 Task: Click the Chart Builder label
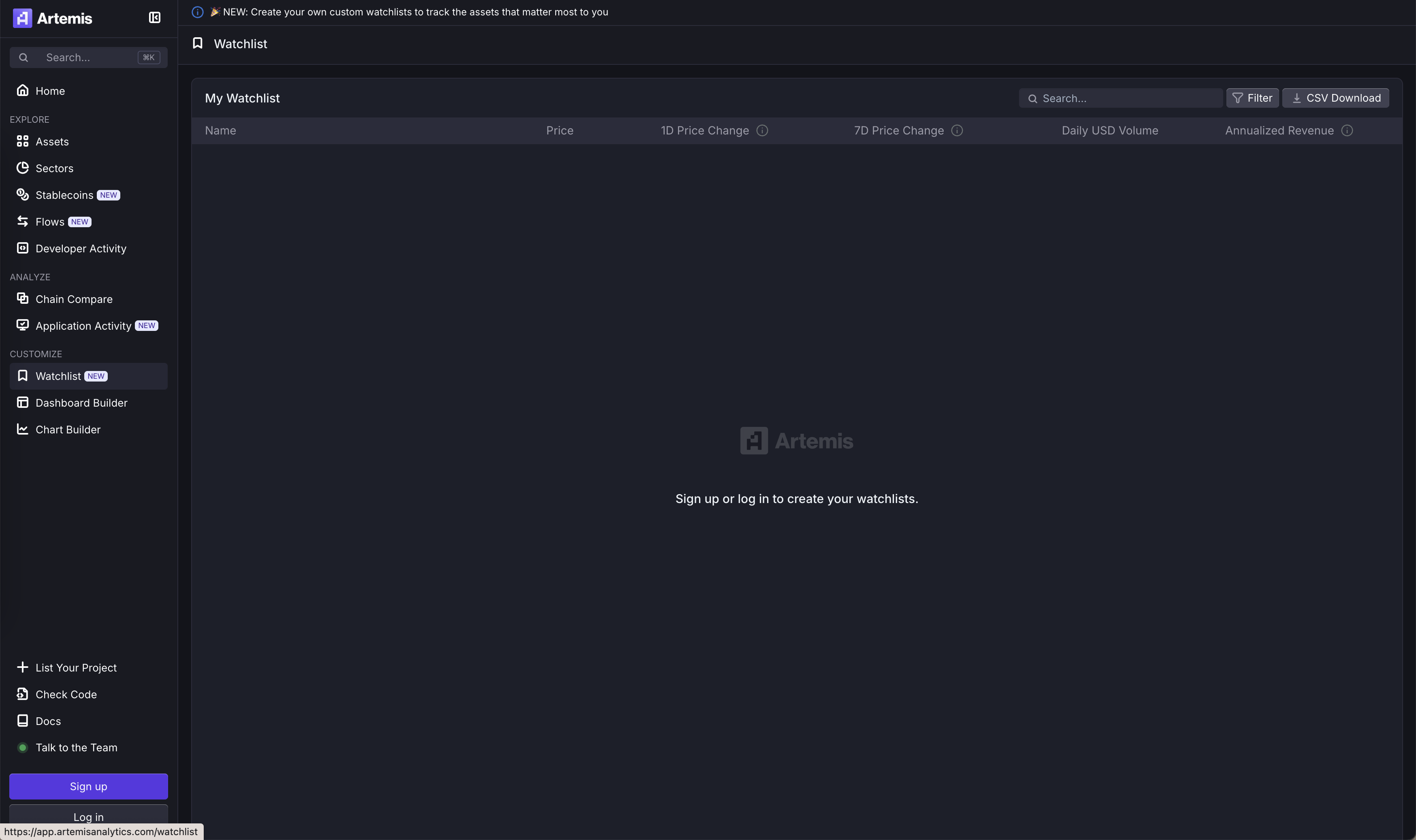click(x=68, y=430)
